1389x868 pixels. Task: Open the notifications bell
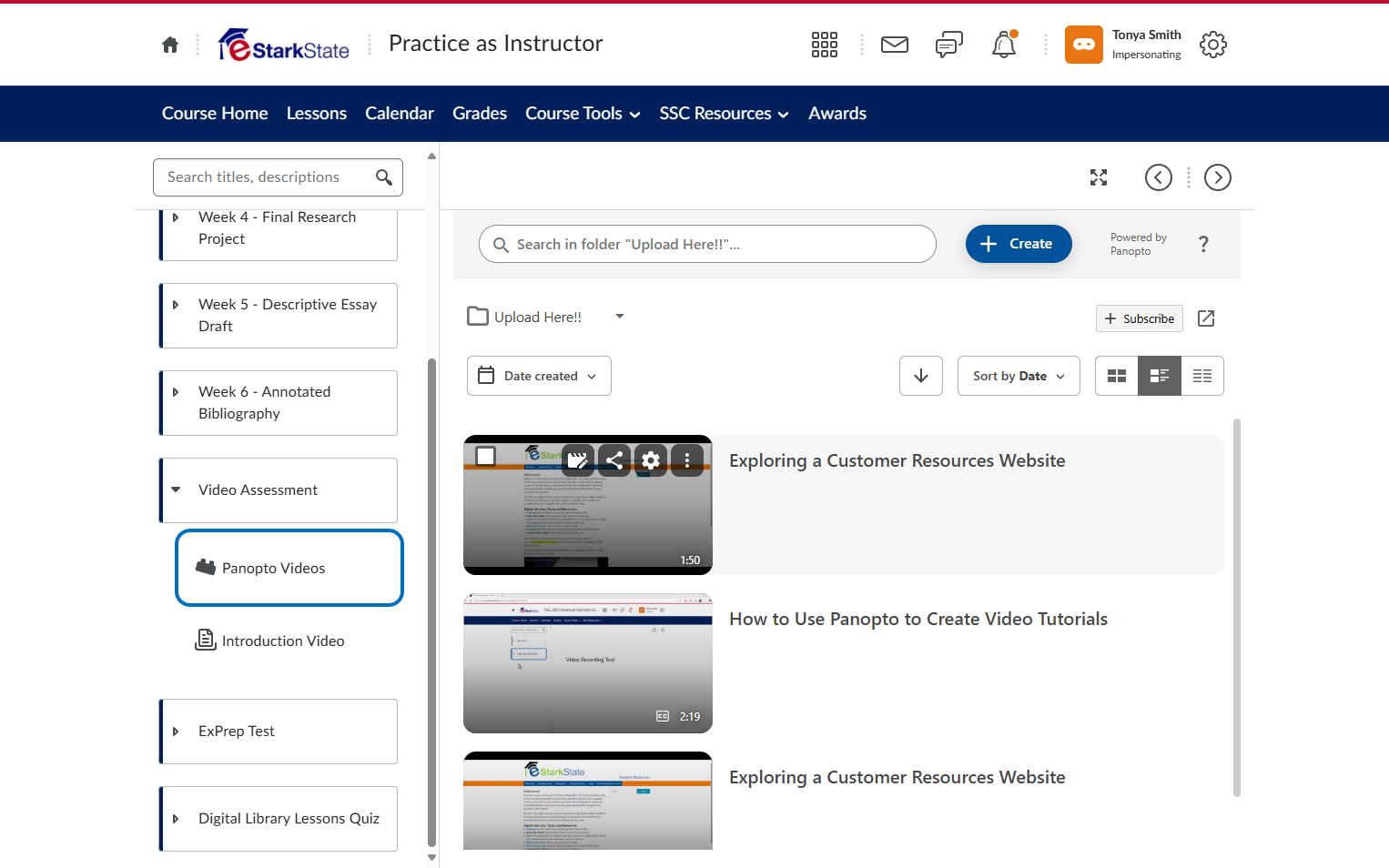1004,45
